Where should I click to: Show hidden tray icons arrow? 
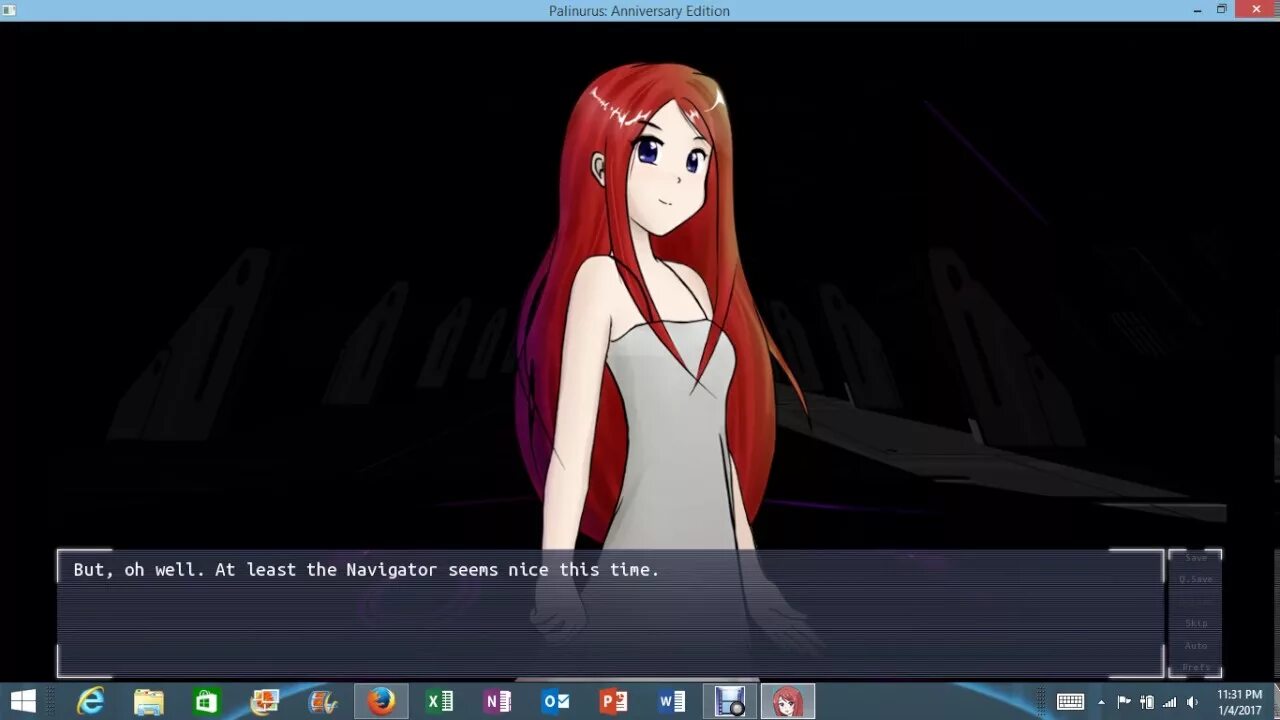pyautogui.click(x=1101, y=702)
